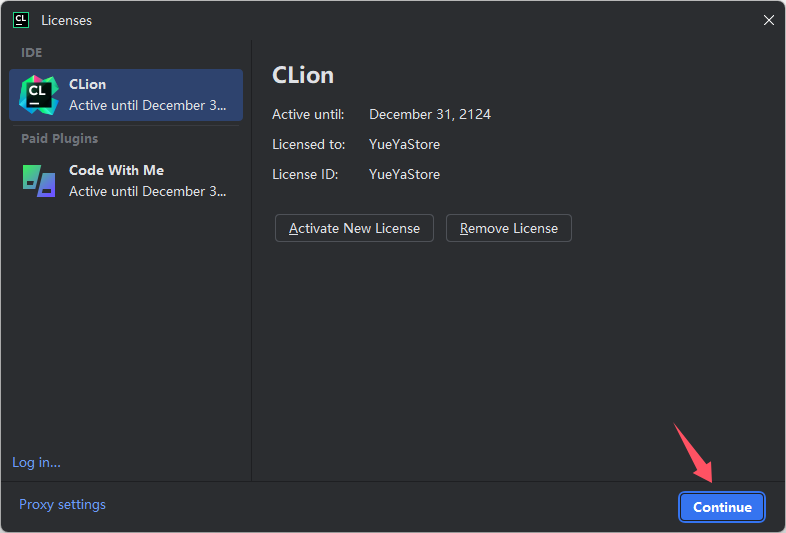The width and height of the screenshot is (786, 533).
Task: Click the Continue button
Action: (x=722, y=507)
